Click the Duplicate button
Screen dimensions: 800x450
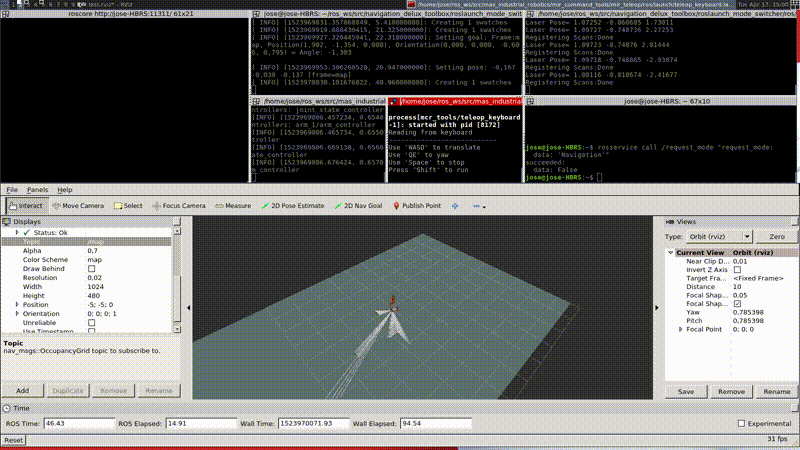(x=68, y=391)
